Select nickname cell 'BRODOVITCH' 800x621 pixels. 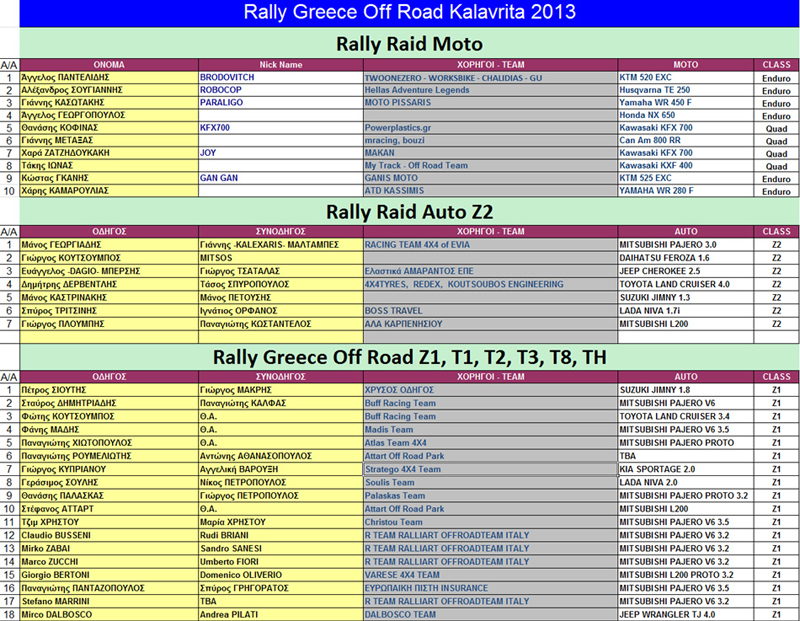[x=281, y=78]
